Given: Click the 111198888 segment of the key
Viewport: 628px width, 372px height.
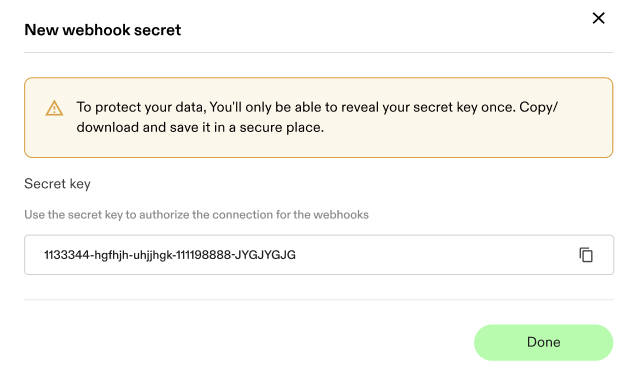Looking at the screenshot, I should (203, 255).
